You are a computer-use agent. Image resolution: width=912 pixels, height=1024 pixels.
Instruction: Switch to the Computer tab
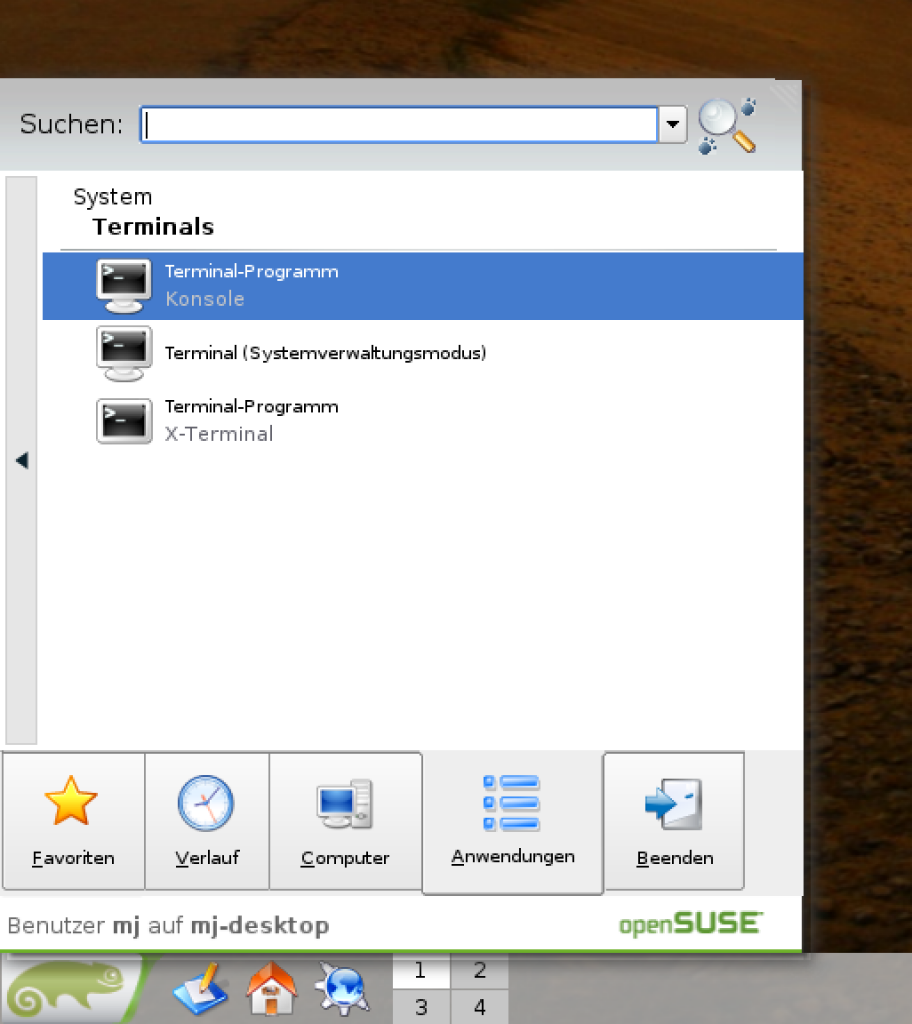tap(345, 821)
